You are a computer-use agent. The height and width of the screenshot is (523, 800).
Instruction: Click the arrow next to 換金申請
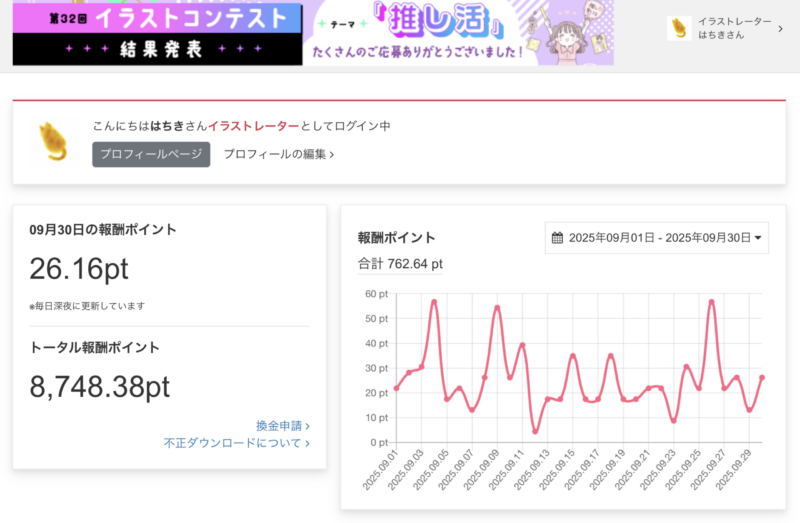tap(307, 425)
